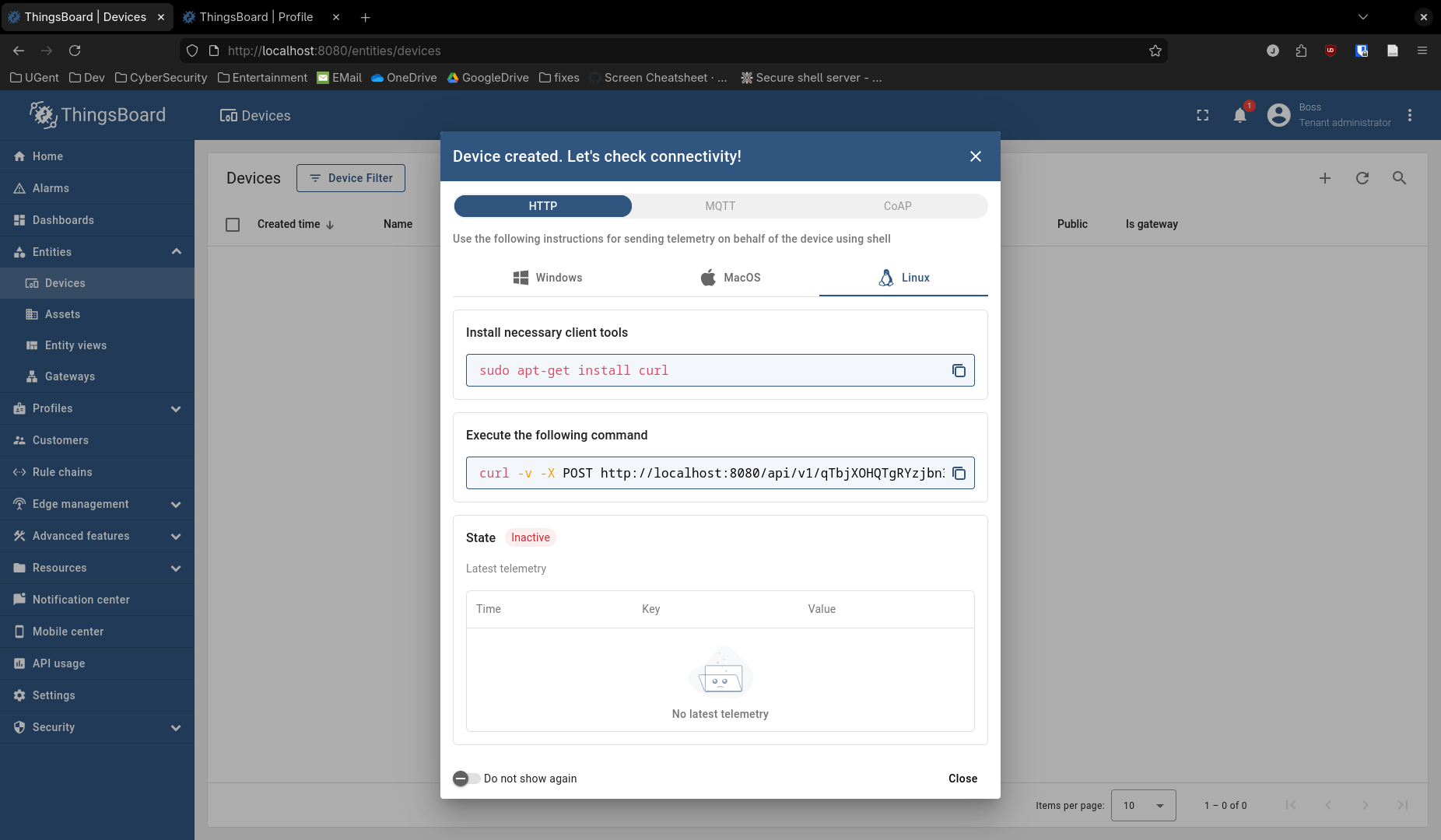
Task: Copy the curl POST command
Action: (x=959, y=474)
